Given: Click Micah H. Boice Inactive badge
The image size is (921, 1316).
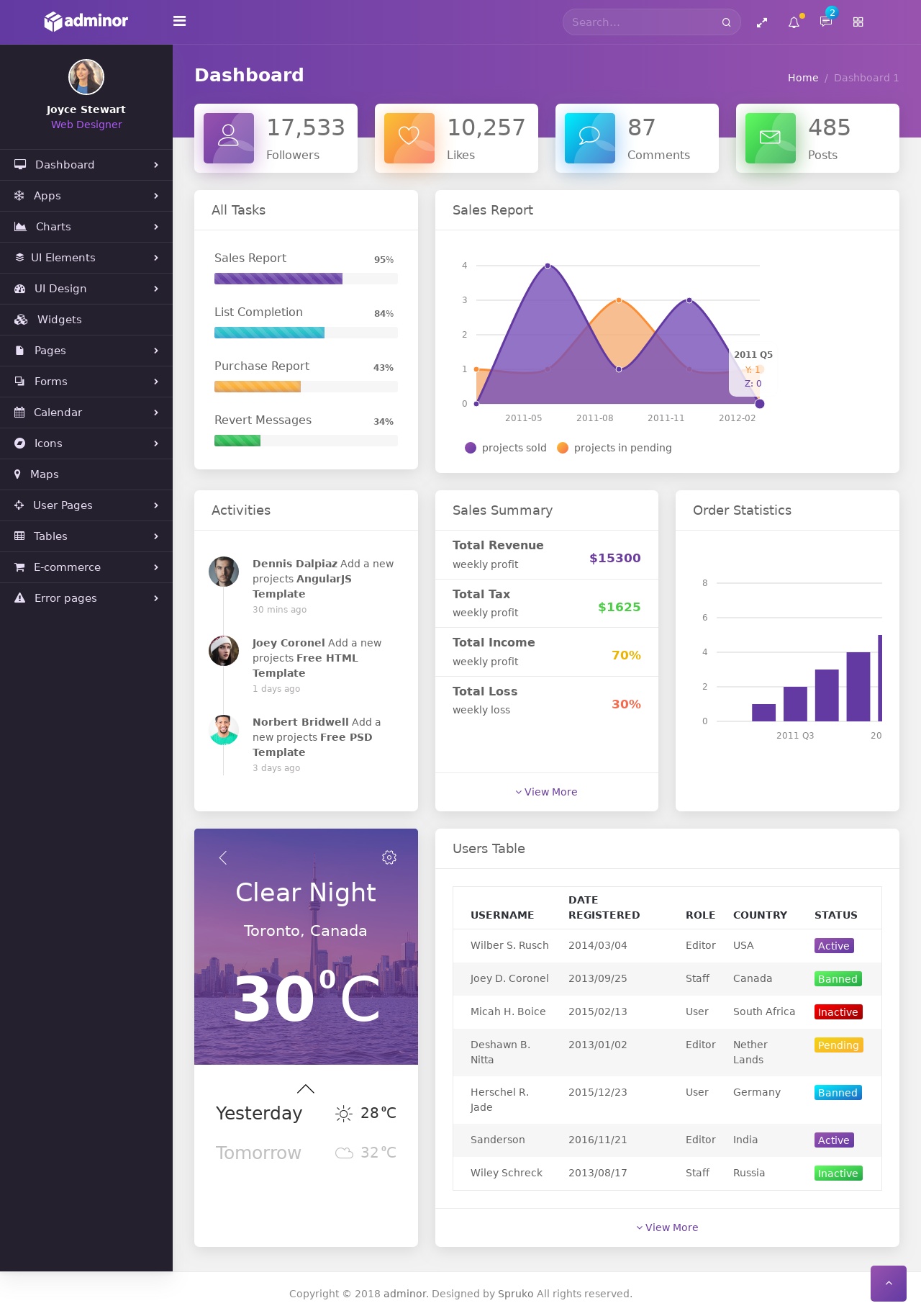Looking at the screenshot, I should 838,1012.
